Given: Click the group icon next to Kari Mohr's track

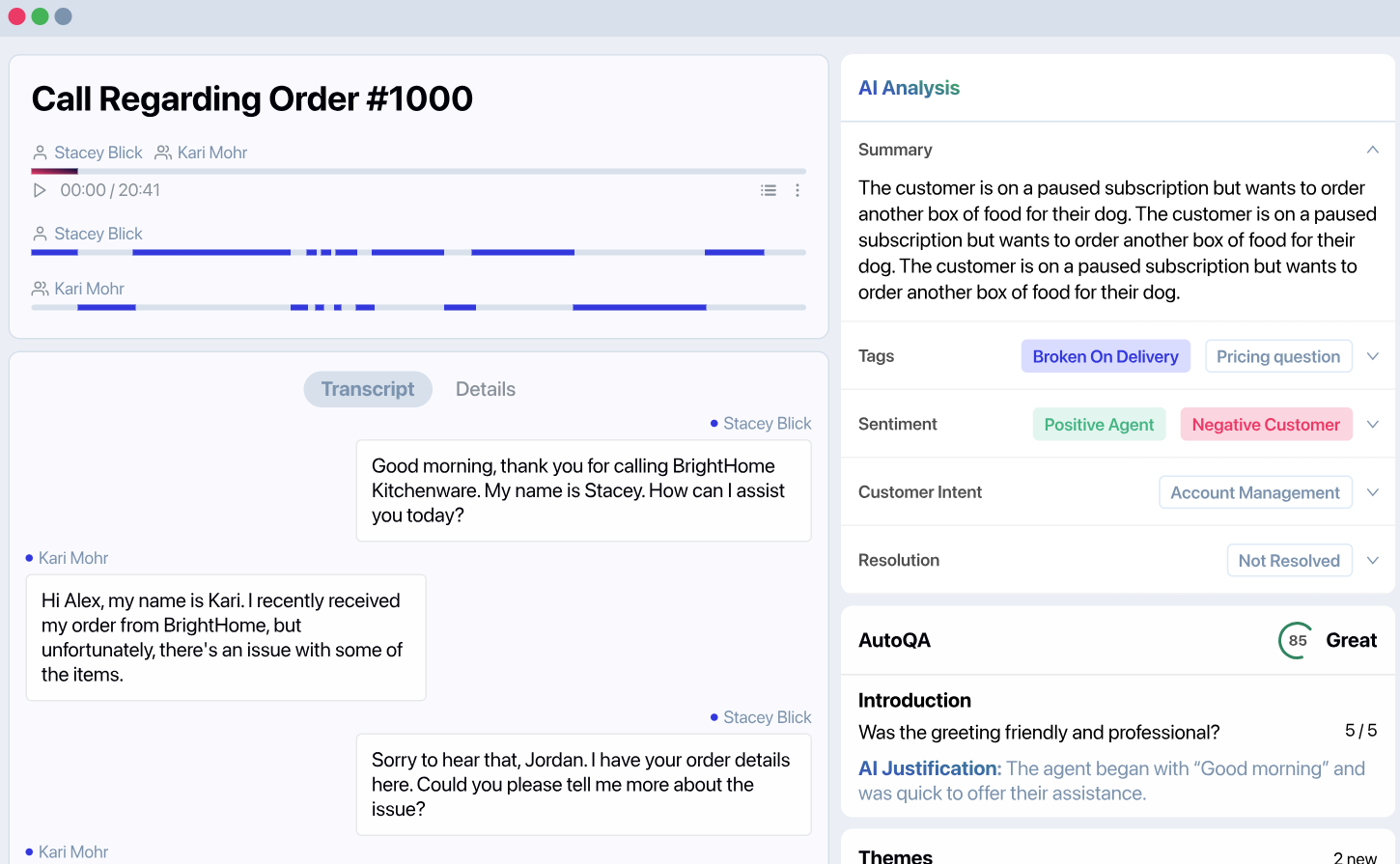Looking at the screenshot, I should tap(40, 288).
